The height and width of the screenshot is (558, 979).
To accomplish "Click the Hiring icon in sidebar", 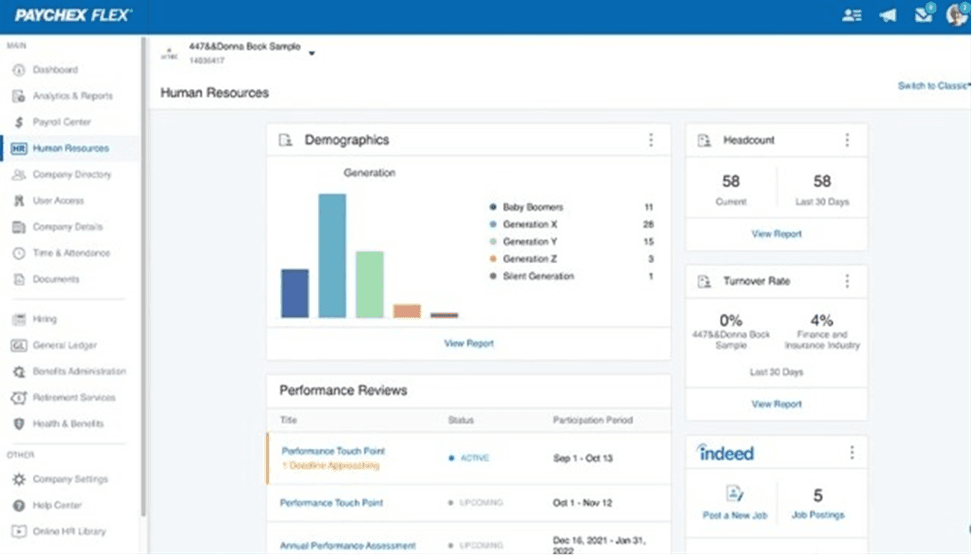I will coord(19,320).
